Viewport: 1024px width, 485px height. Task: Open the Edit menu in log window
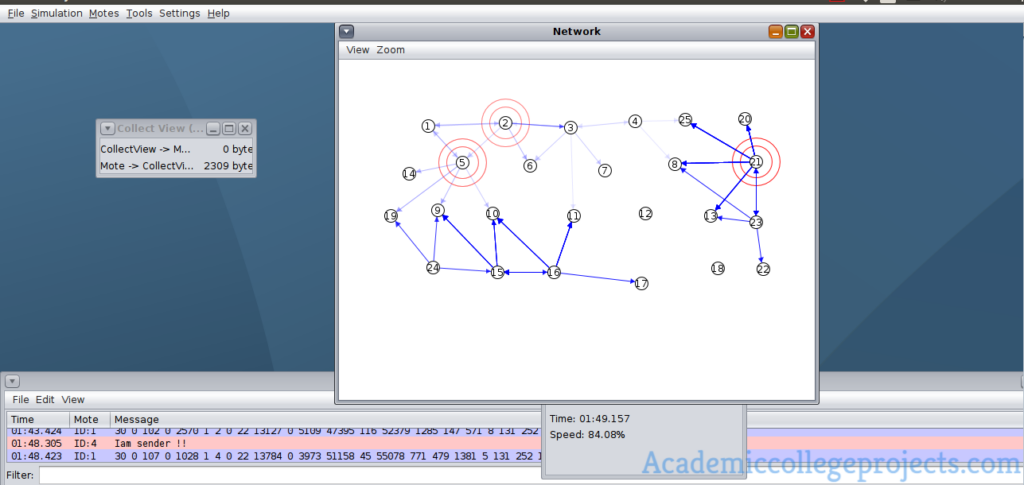(x=45, y=399)
